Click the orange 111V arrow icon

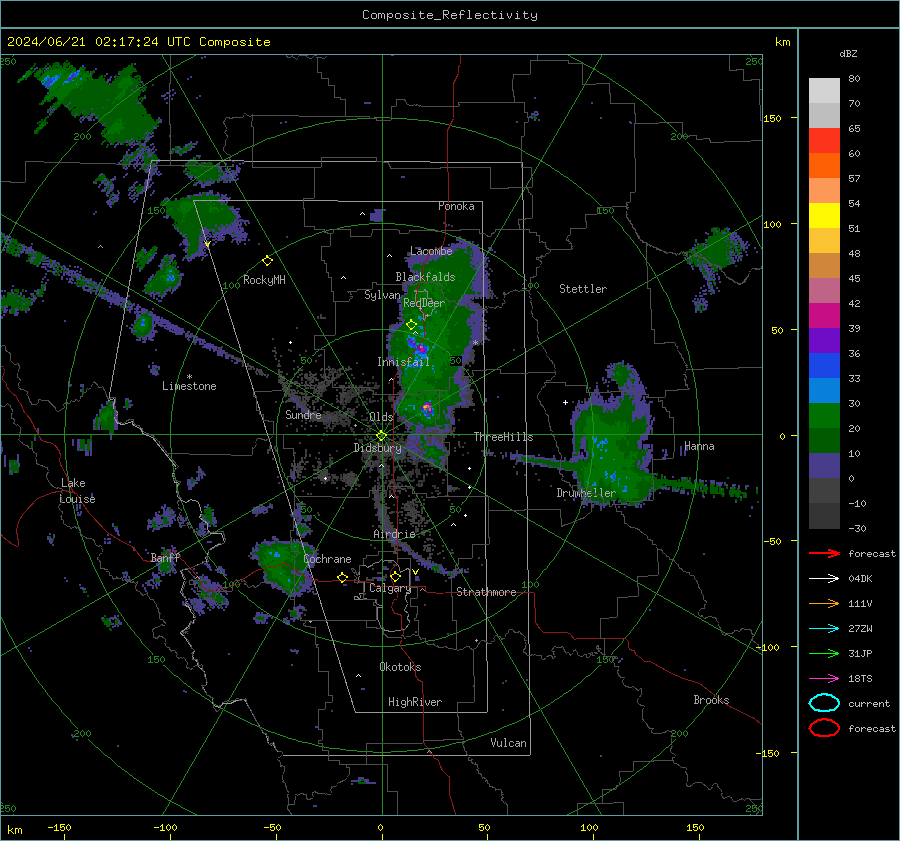824,603
